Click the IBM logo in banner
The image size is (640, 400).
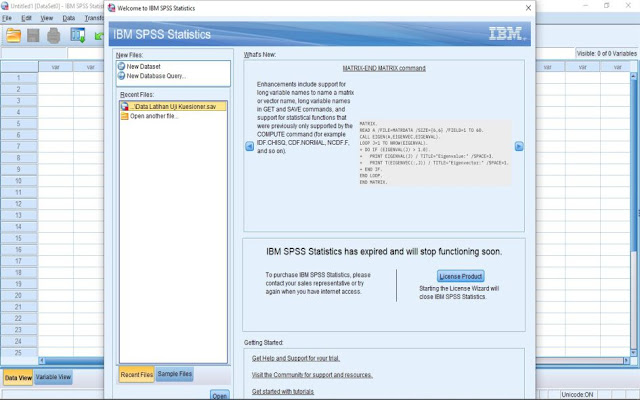click(507, 33)
